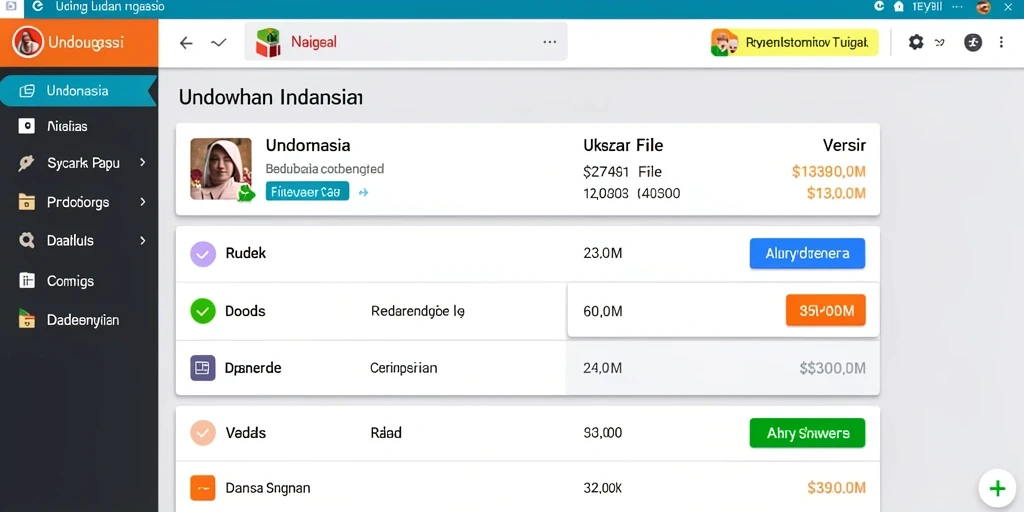Open the three-dot menu in Naigeal bar
The image size is (1024, 512).
(550, 42)
